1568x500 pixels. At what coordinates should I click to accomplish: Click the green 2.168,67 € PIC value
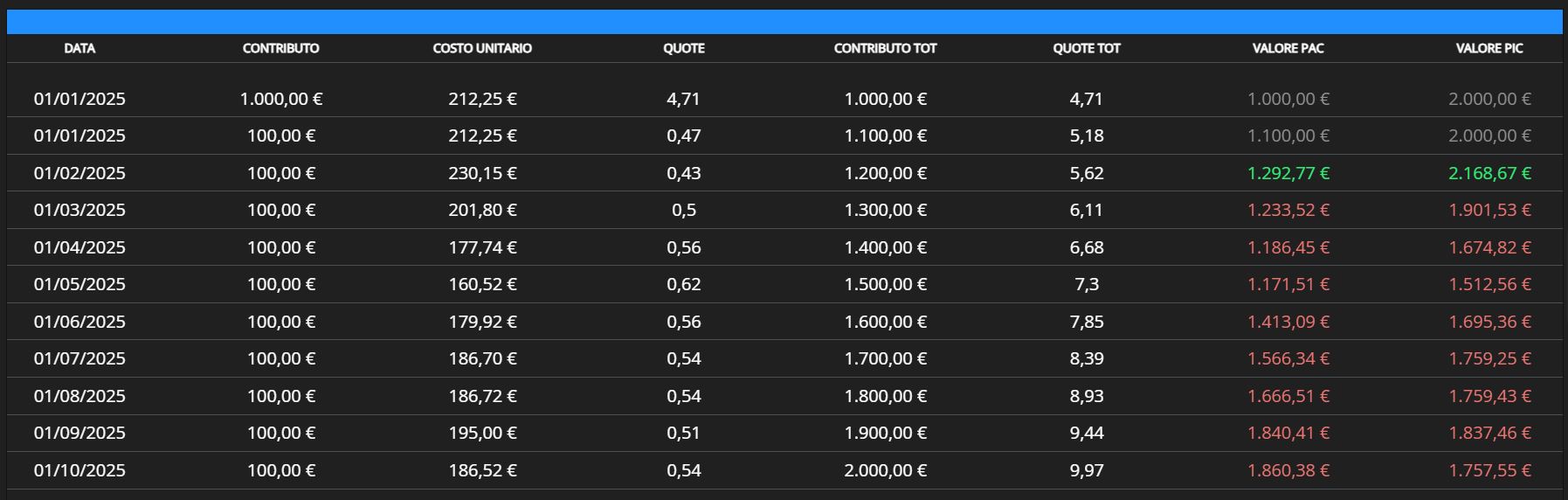click(x=1489, y=173)
